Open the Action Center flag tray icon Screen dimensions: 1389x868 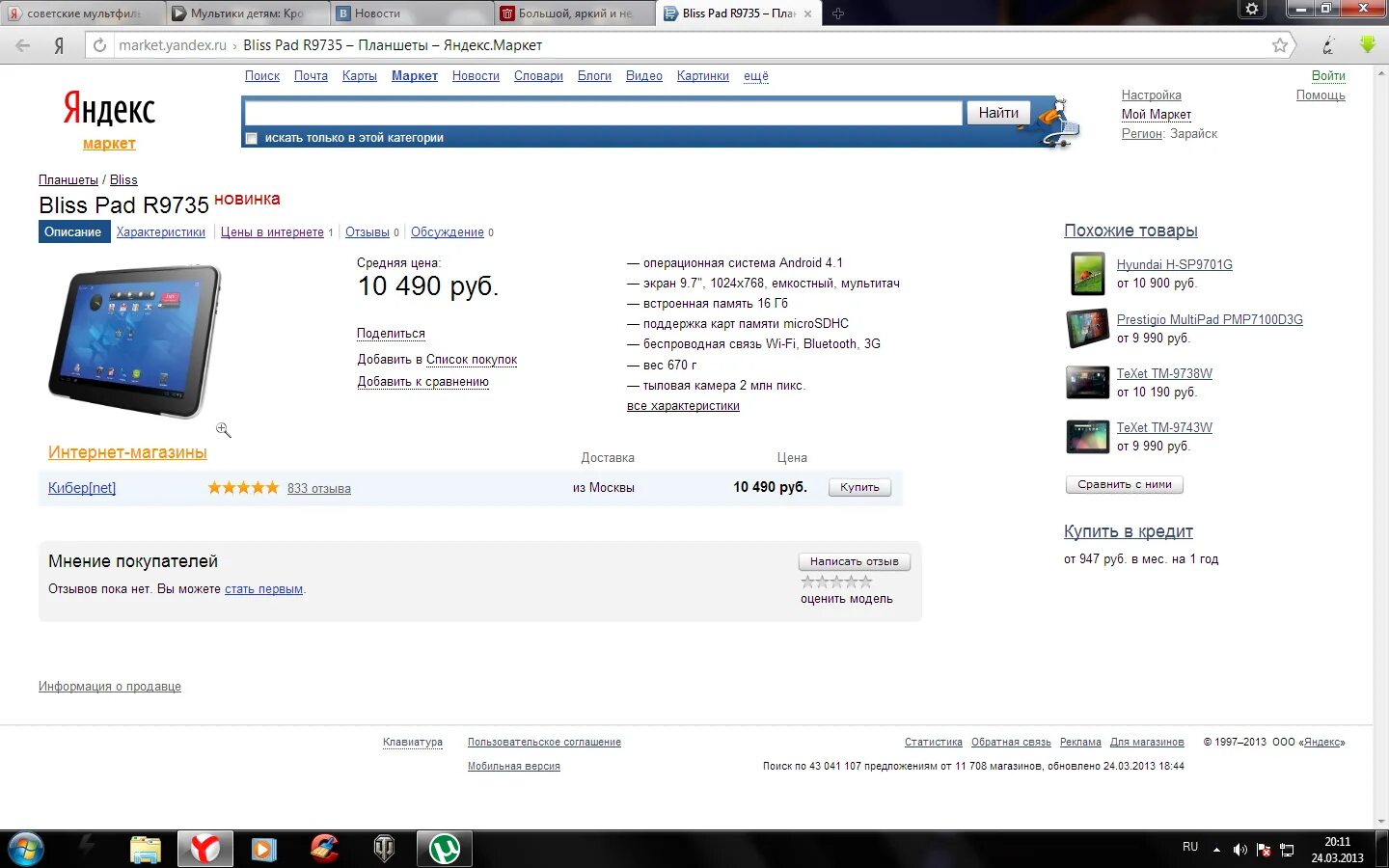coord(1264,850)
